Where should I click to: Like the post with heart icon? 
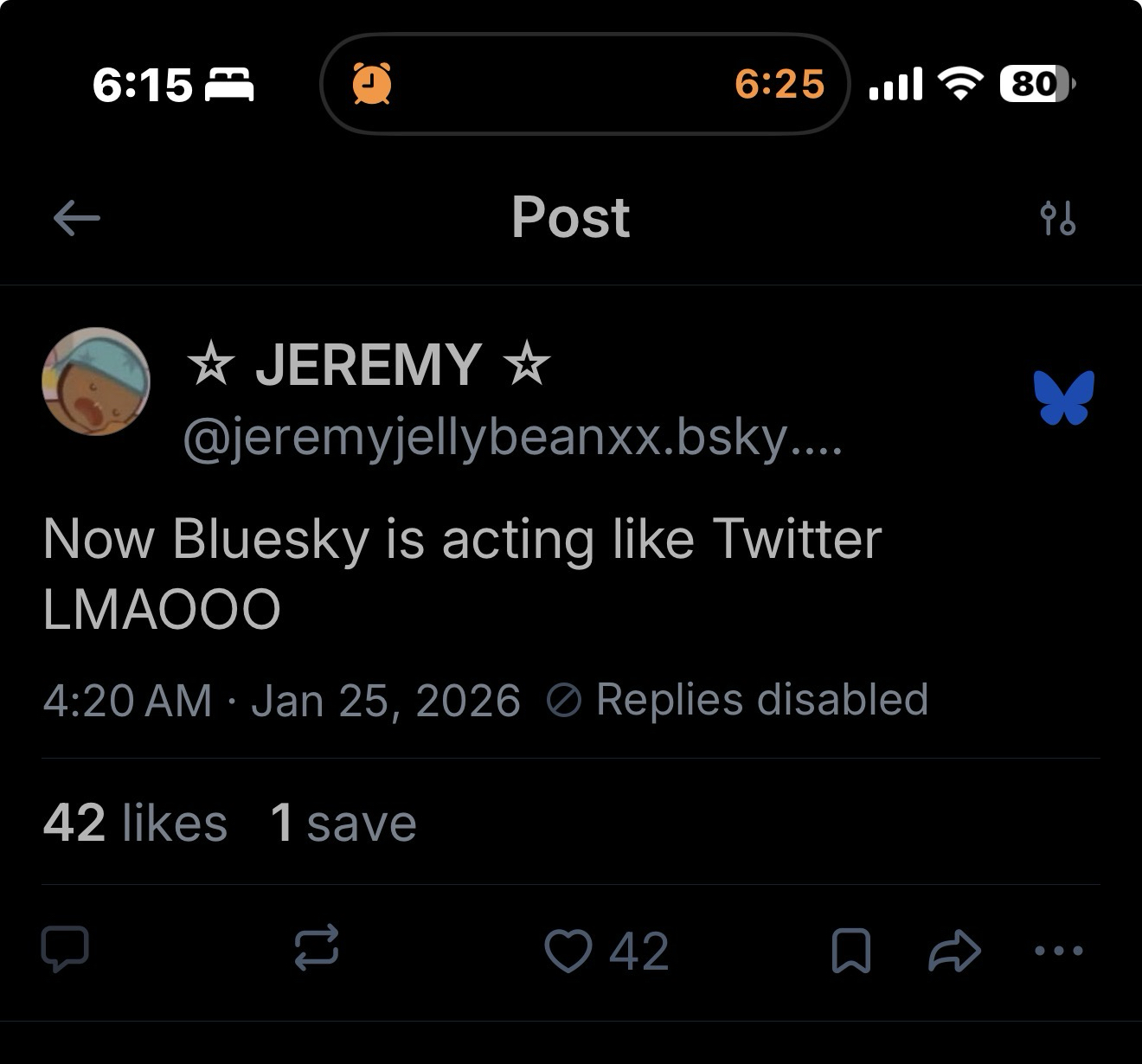[568, 951]
